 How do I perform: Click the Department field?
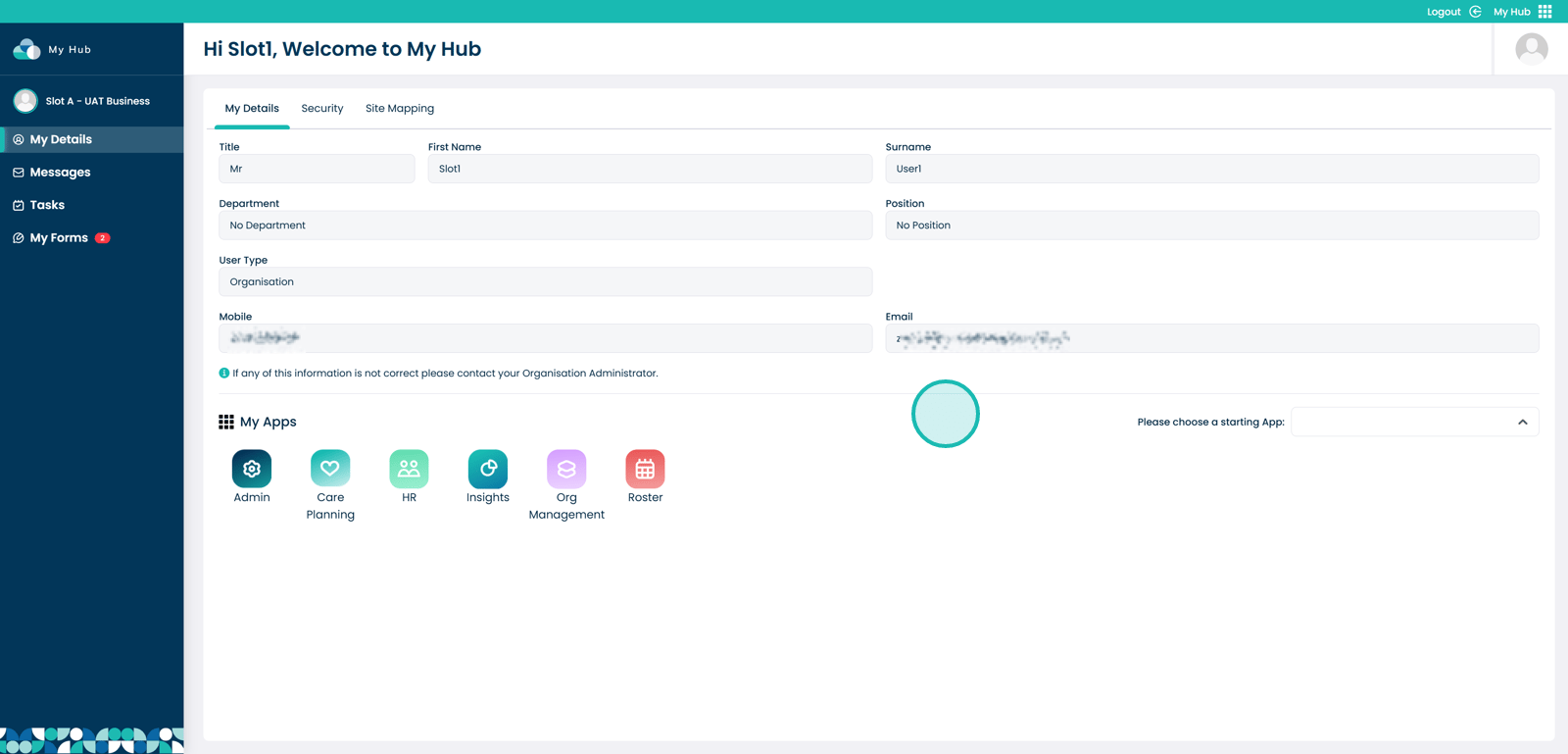coord(545,226)
